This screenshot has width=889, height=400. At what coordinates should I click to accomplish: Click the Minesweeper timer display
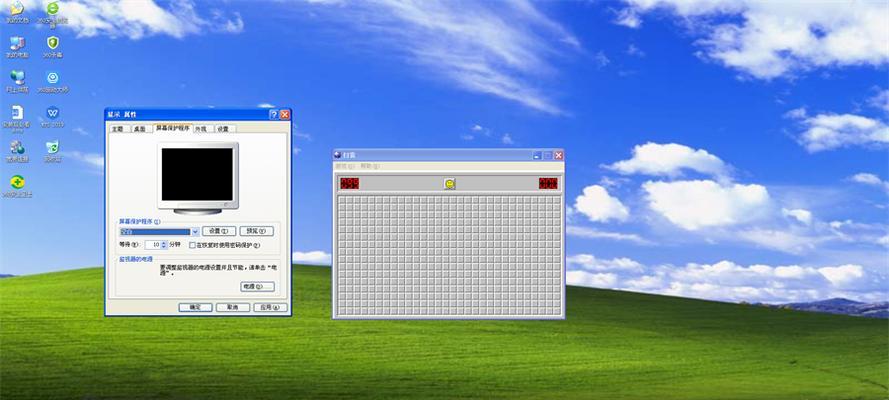click(x=548, y=184)
